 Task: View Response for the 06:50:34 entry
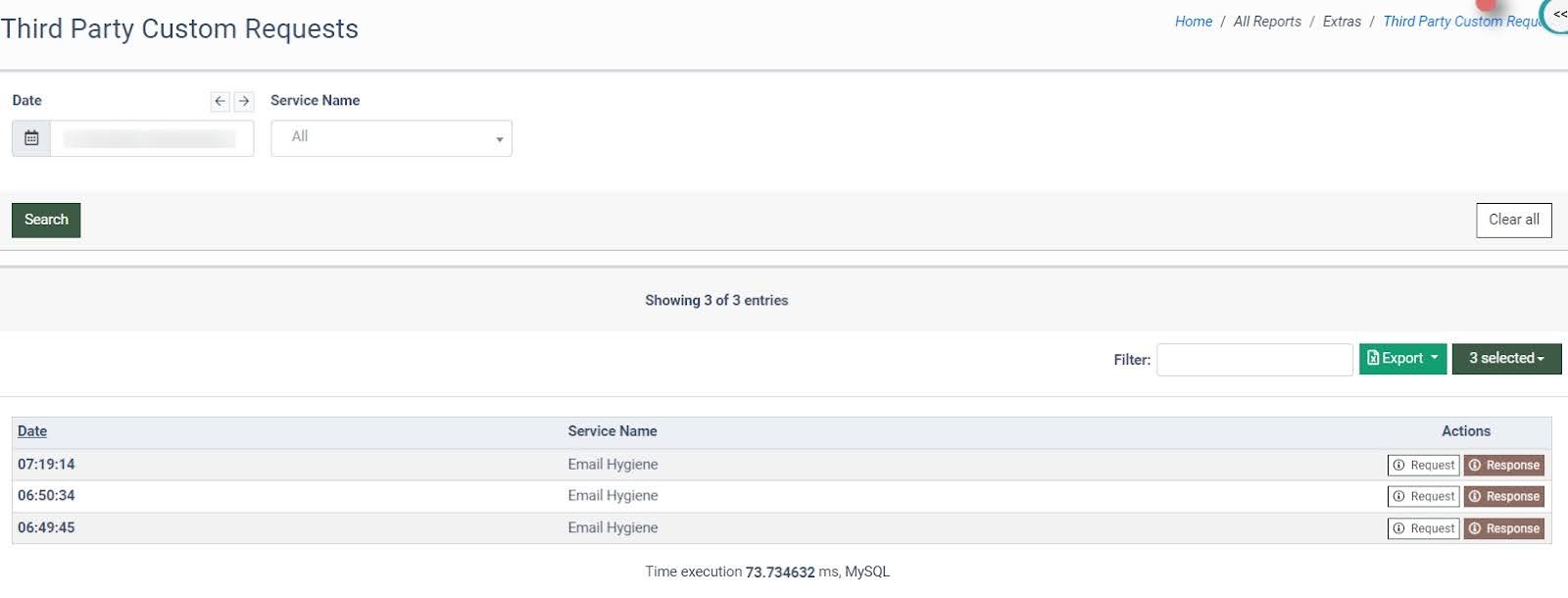1503,497
